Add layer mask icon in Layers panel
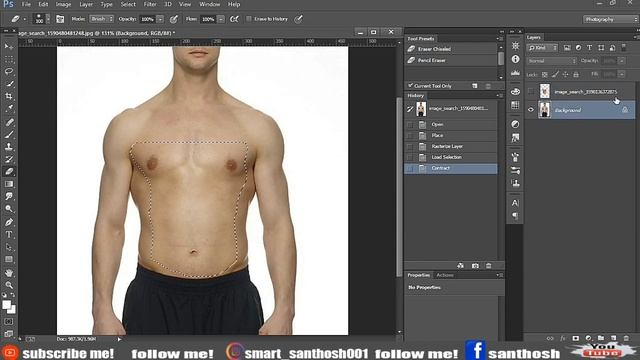 point(576,338)
